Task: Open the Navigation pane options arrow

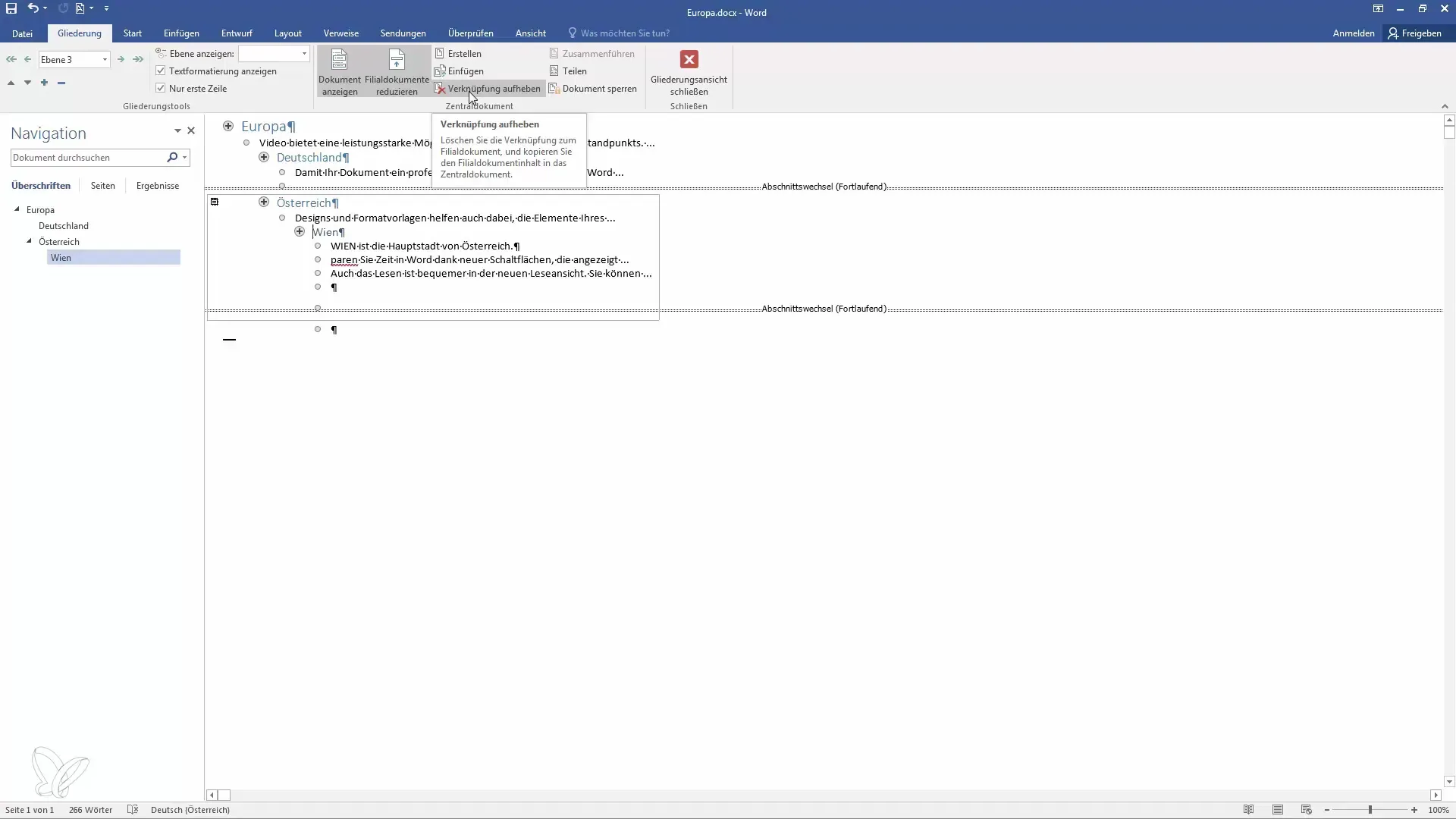Action: 177,130
